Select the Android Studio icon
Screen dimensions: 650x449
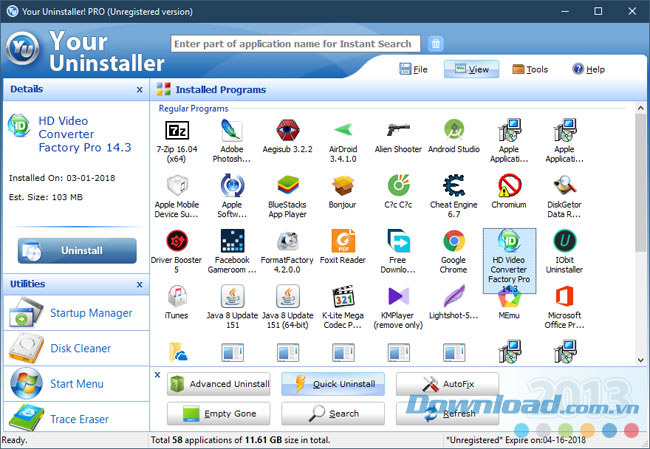click(454, 130)
